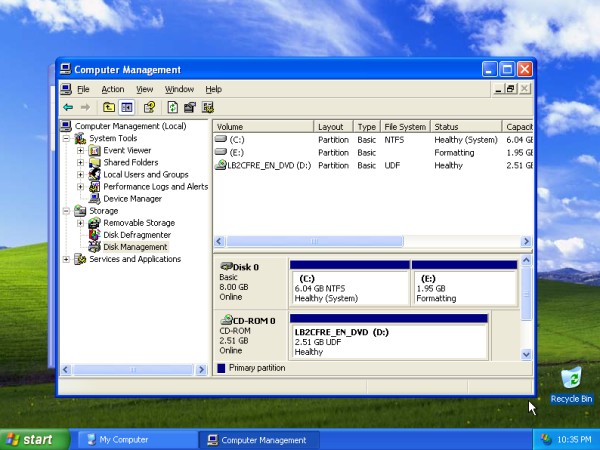The image size is (600, 450).
Task: Click the Storage node icon
Action: [80, 211]
